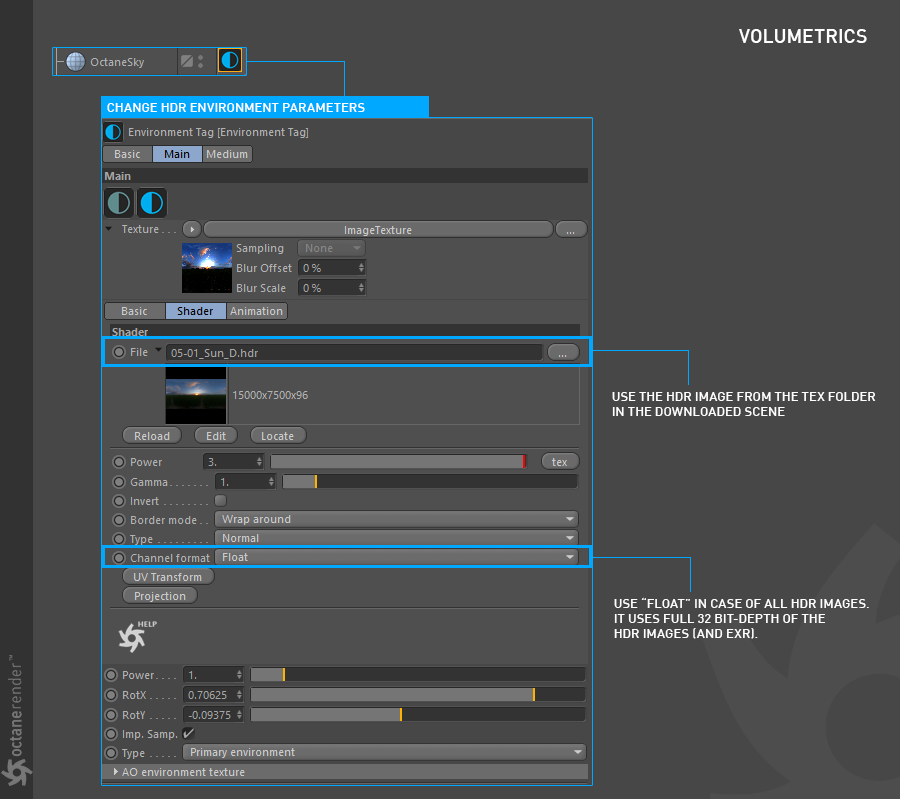Open file browser next to 05-01_Sun_D.hdr
900x799 pixels.
(x=563, y=352)
